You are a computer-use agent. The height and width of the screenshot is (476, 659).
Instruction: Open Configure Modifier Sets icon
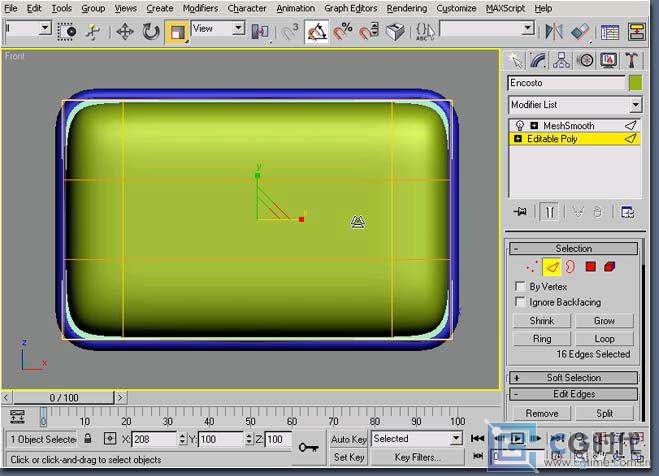[627, 212]
